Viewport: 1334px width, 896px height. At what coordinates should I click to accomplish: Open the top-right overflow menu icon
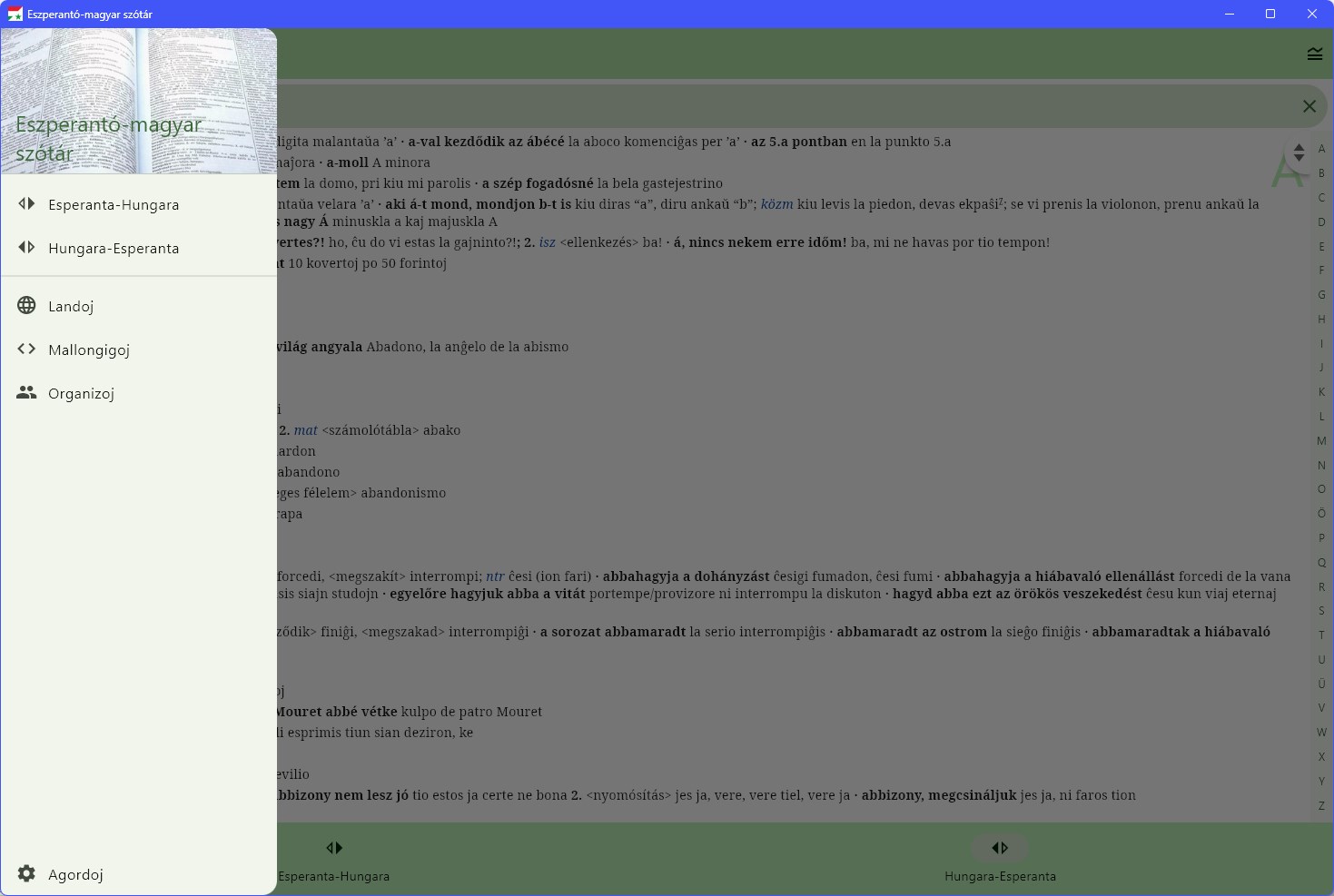(x=1315, y=54)
